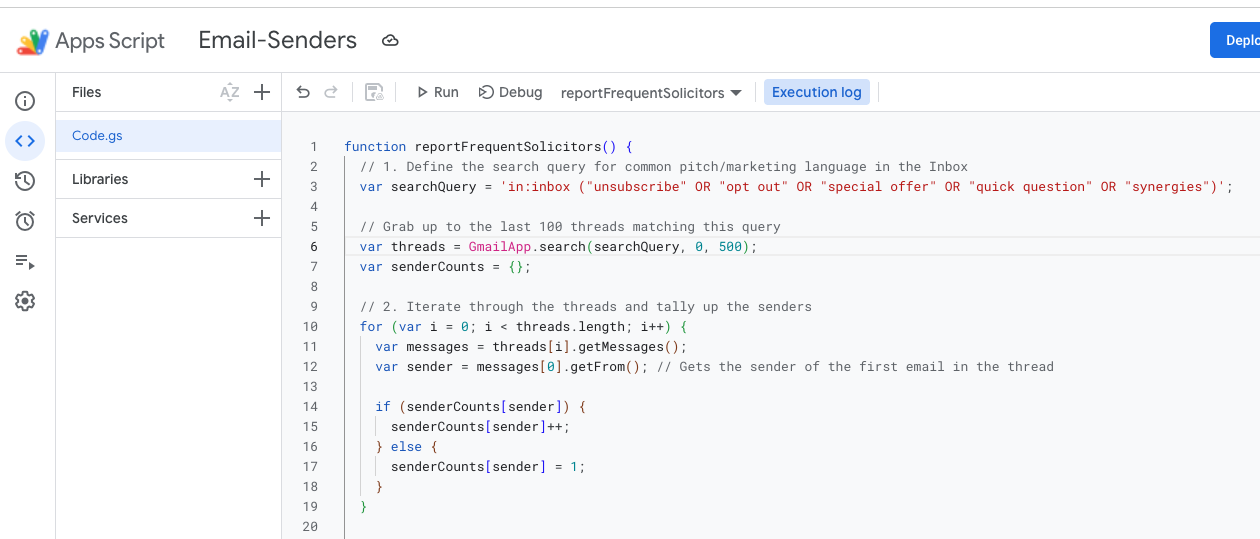Toggle the Execution log panel

click(x=816, y=92)
